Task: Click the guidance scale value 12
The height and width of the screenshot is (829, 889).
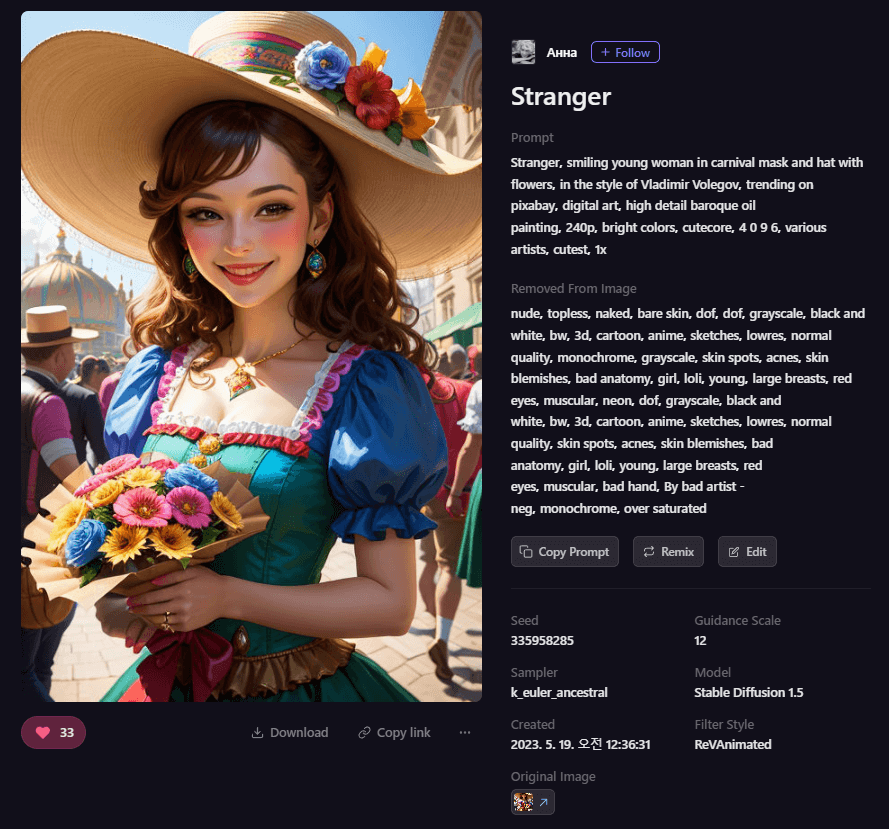Action: (700, 641)
